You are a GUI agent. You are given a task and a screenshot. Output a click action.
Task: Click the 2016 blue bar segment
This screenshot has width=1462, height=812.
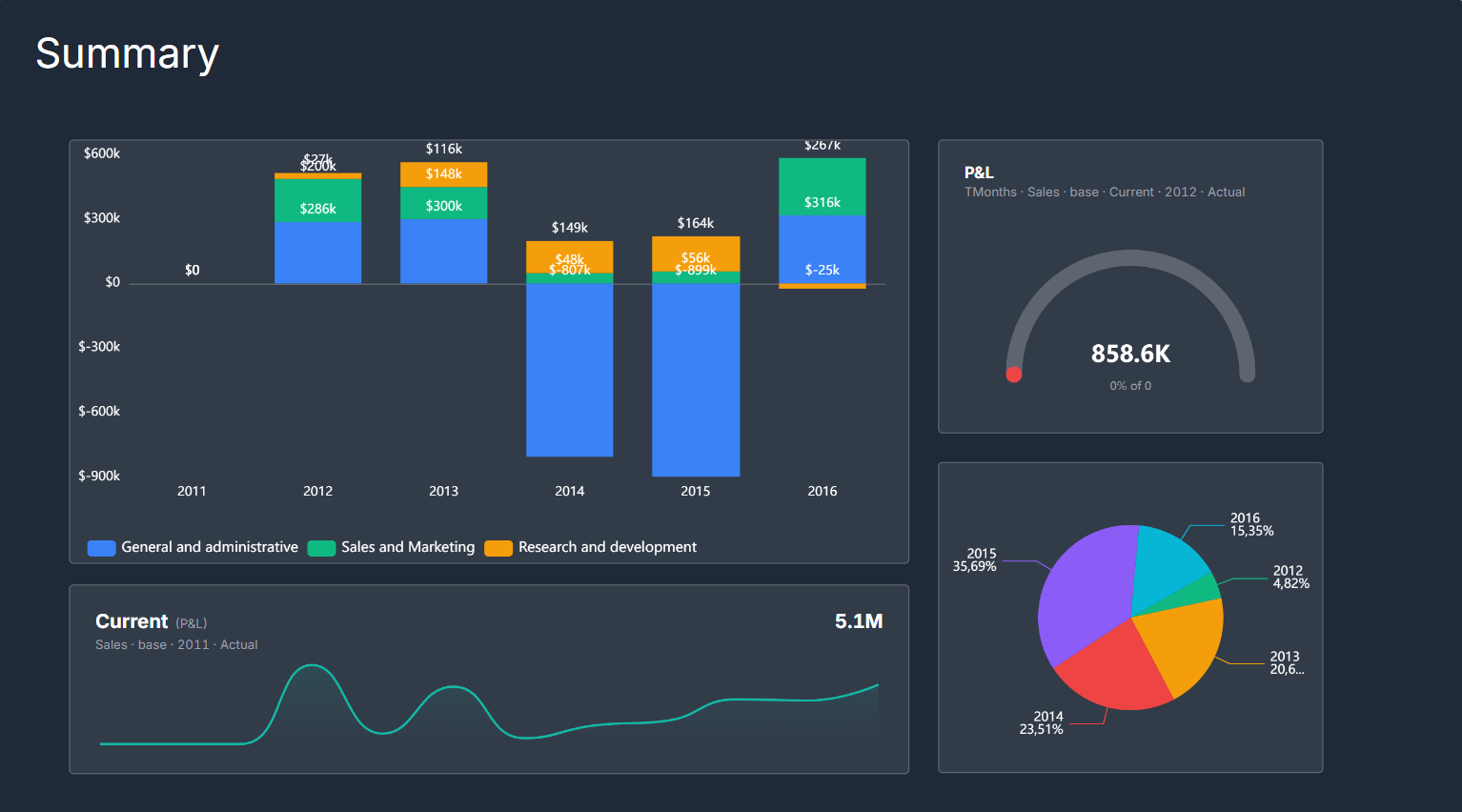pyautogui.click(x=822, y=250)
